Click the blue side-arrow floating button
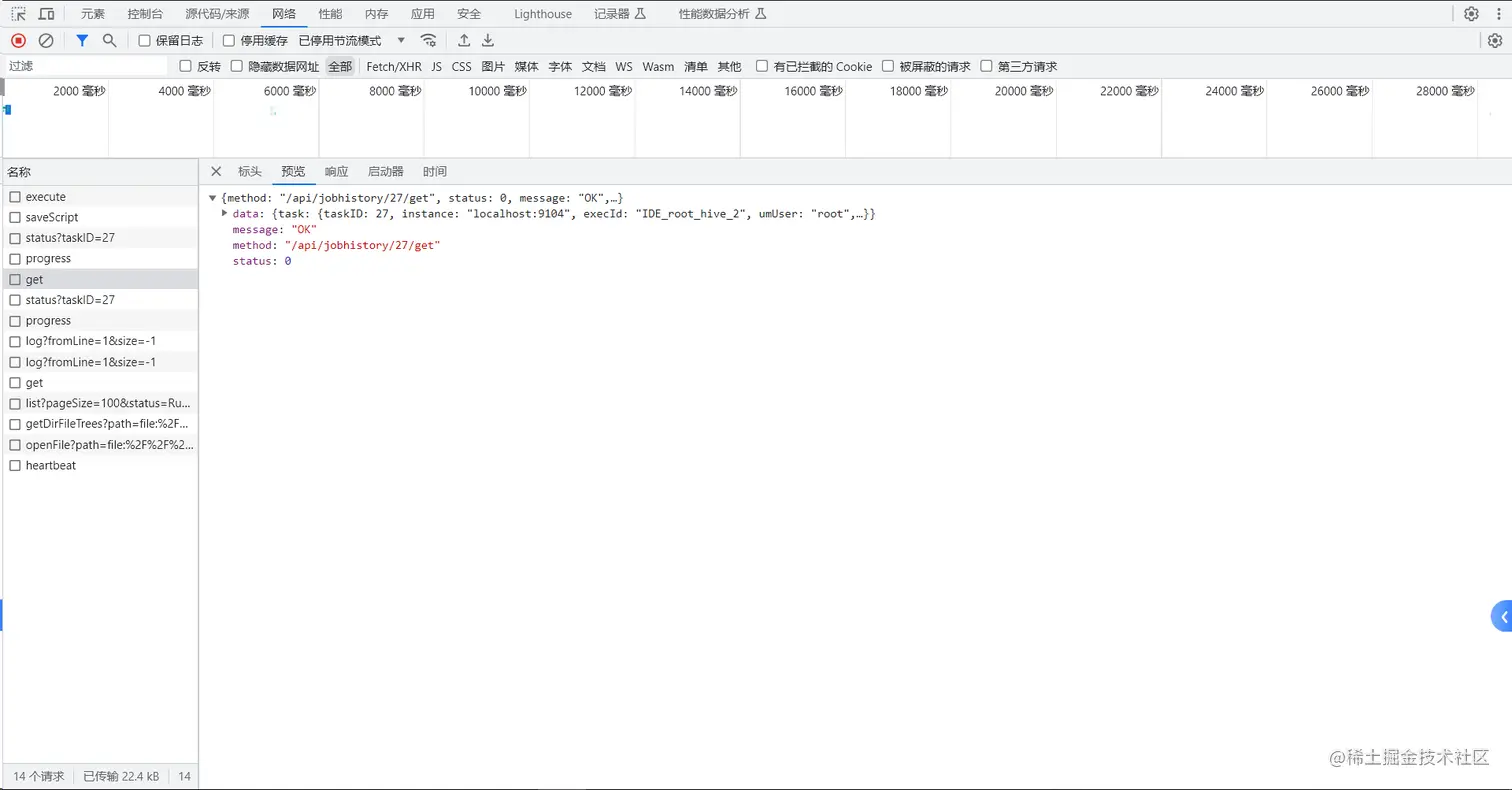Viewport: 1512px width, 790px height. click(1502, 617)
